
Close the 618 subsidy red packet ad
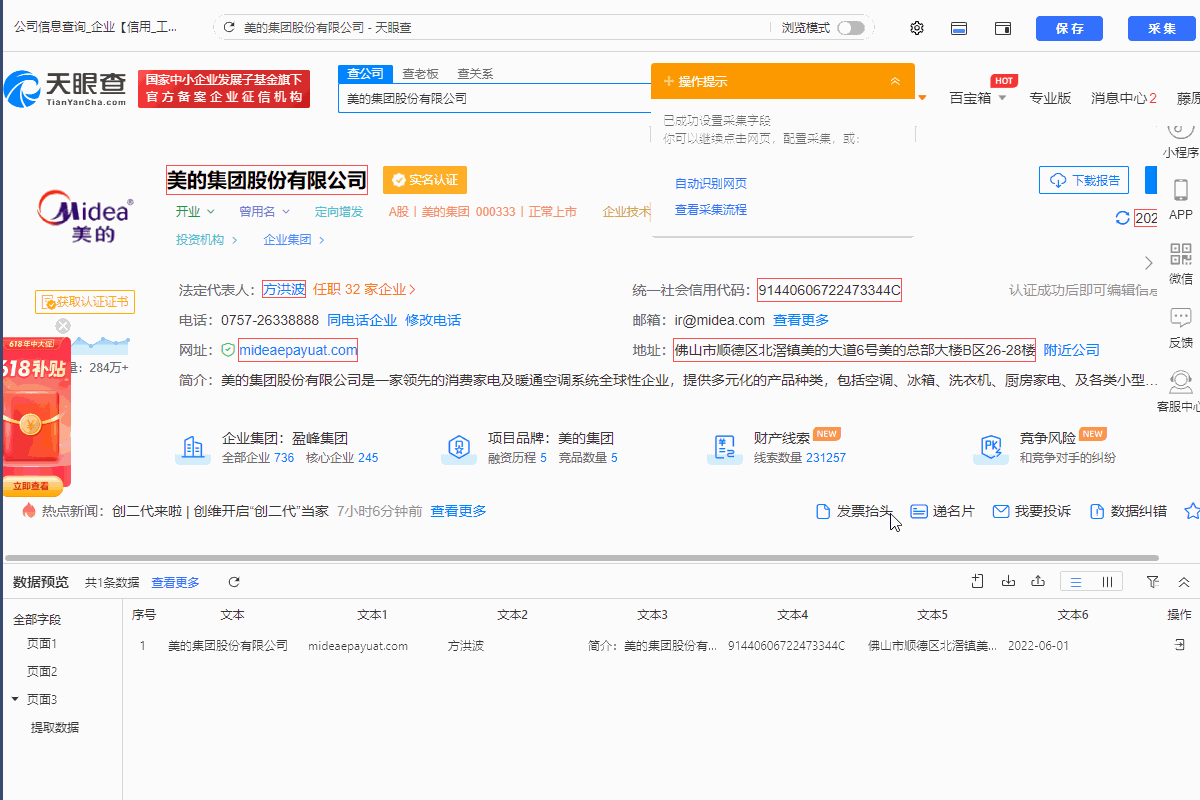[x=63, y=326]
